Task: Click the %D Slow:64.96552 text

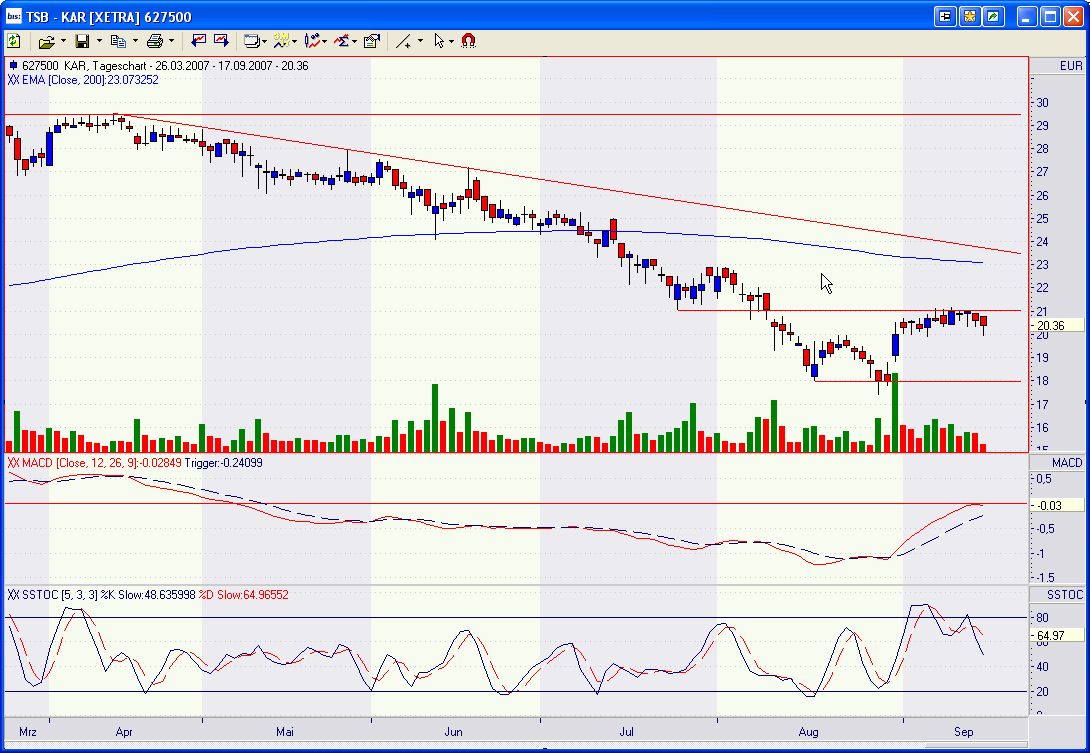Action: [x=243, y=595]
